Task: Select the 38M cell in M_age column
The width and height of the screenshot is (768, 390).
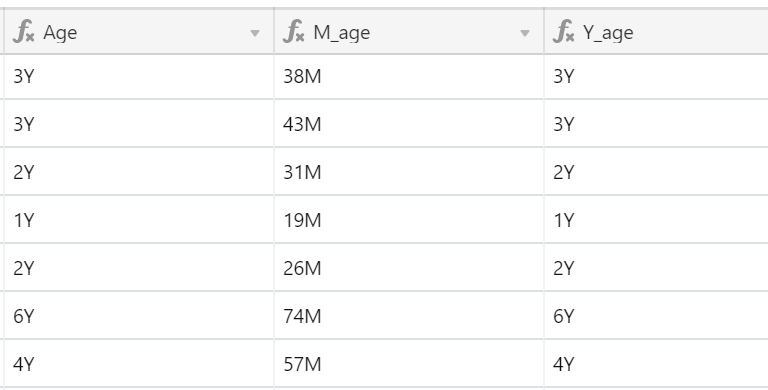Action: pos(409,76)
